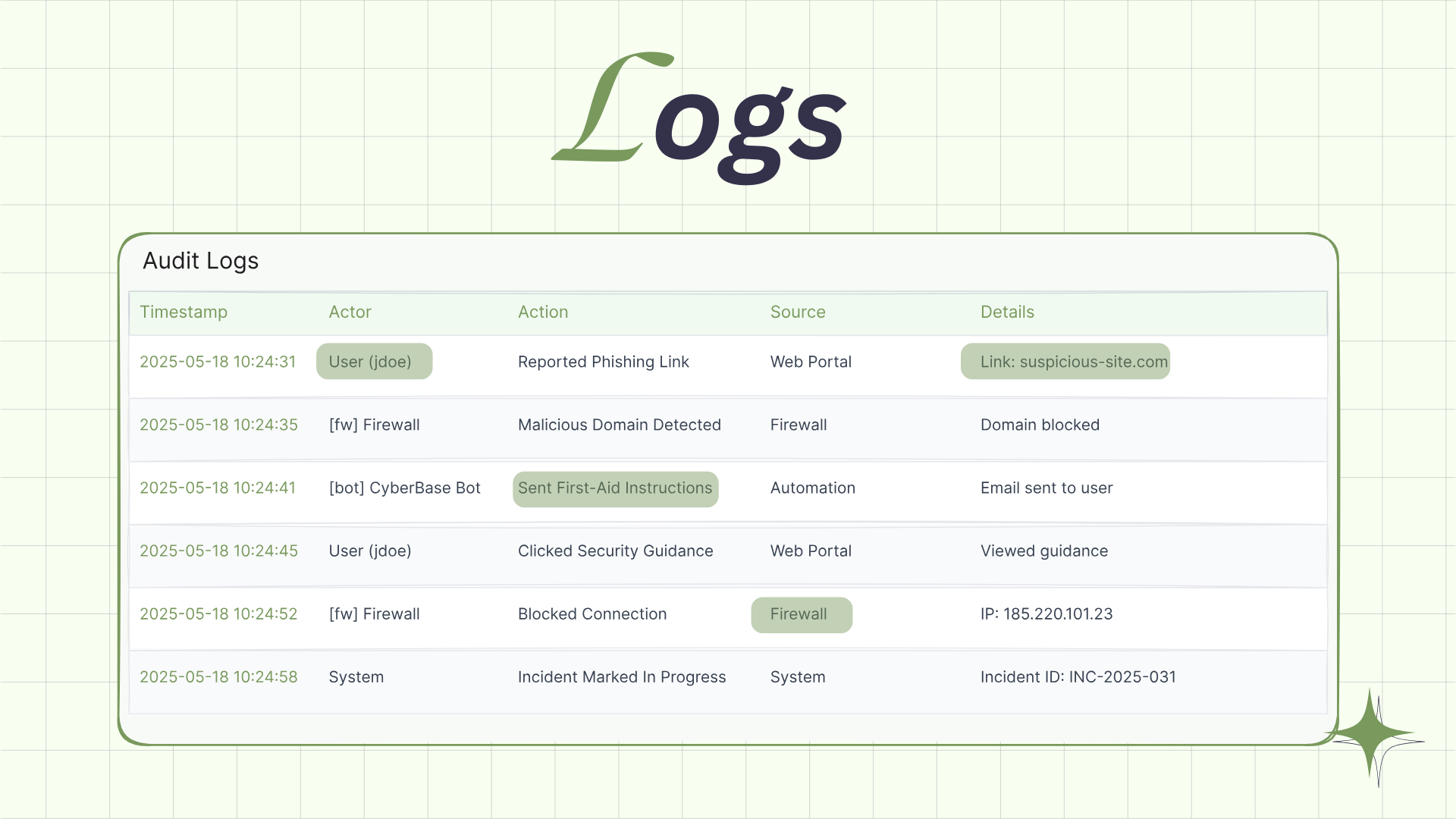Image resolution: width=1456 pixels, height=819 pixels.
Task: Click the Action column header
Action: pyautogui.click(x=543, y=312)
